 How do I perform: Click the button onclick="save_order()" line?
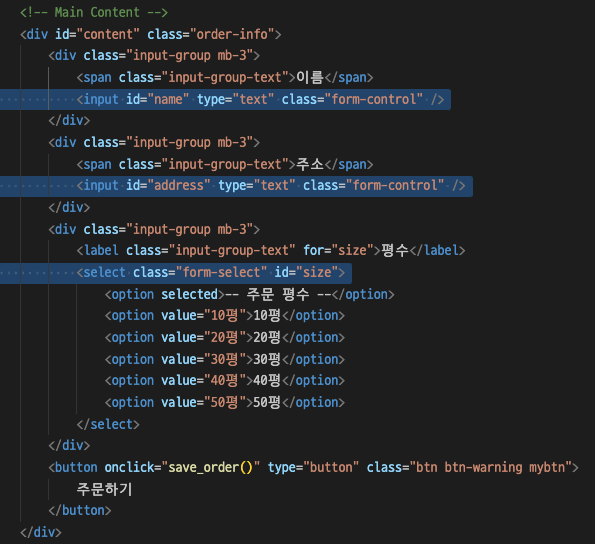[x=313, y=467]
